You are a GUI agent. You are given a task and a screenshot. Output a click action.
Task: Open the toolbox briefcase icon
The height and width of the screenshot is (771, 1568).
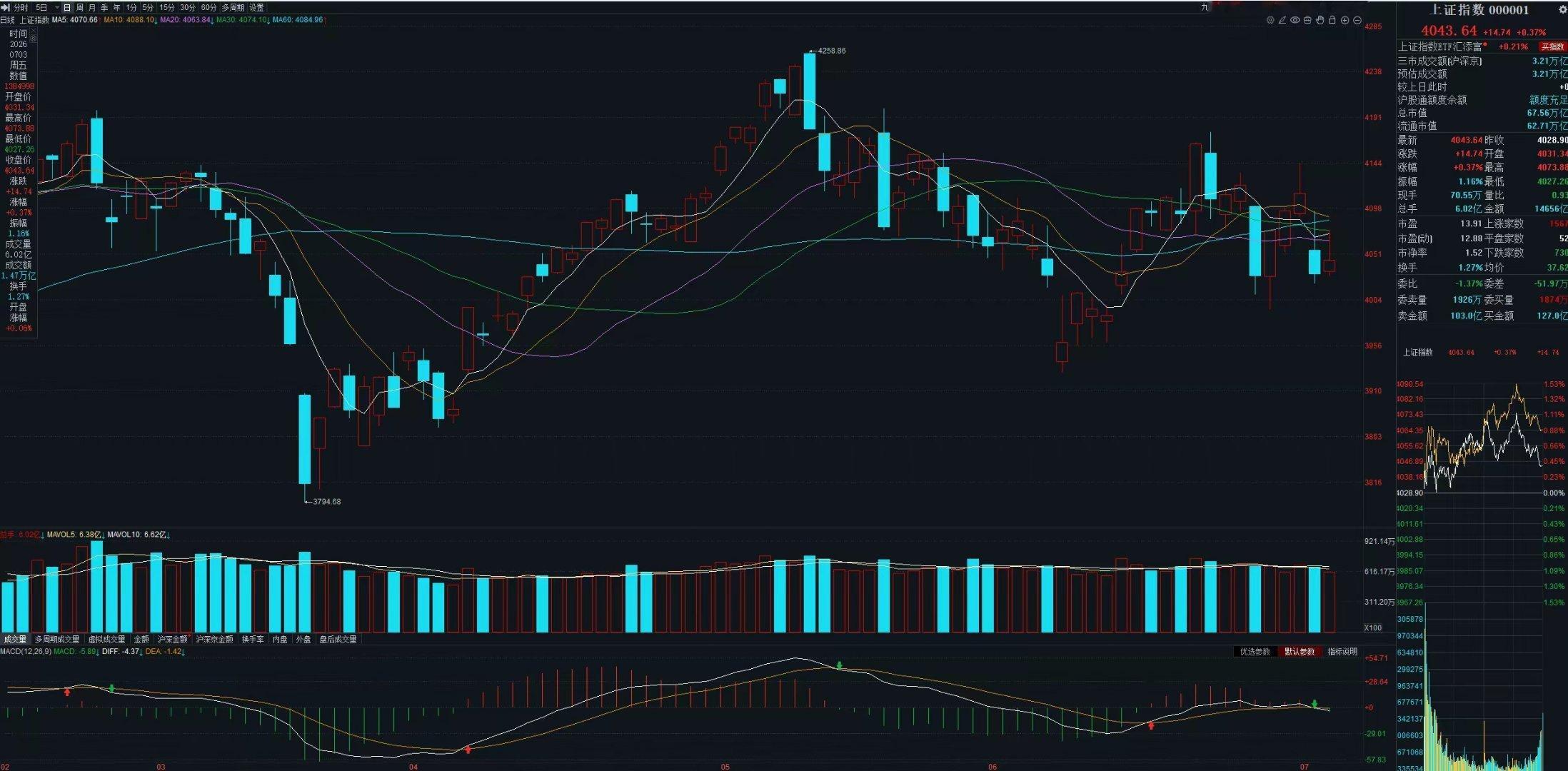pos(1307,20)
